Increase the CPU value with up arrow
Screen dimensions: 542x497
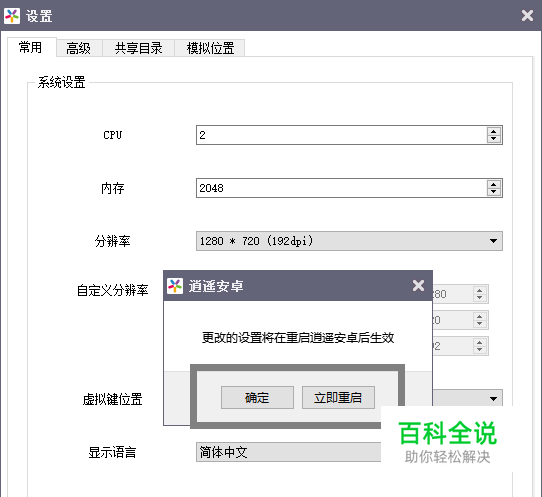tap(494, 131)
